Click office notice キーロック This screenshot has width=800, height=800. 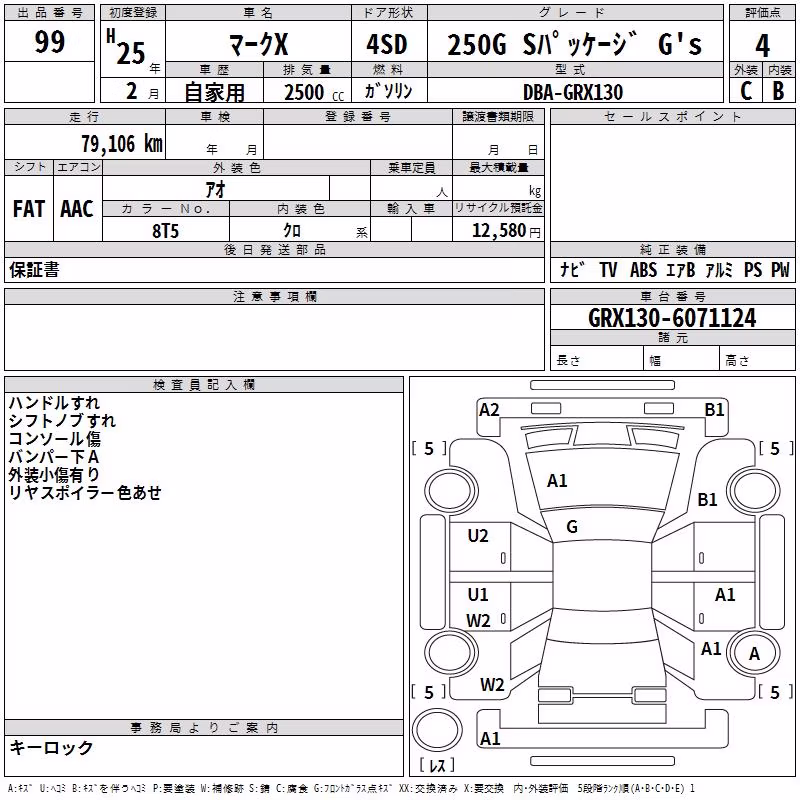[51, 747]
